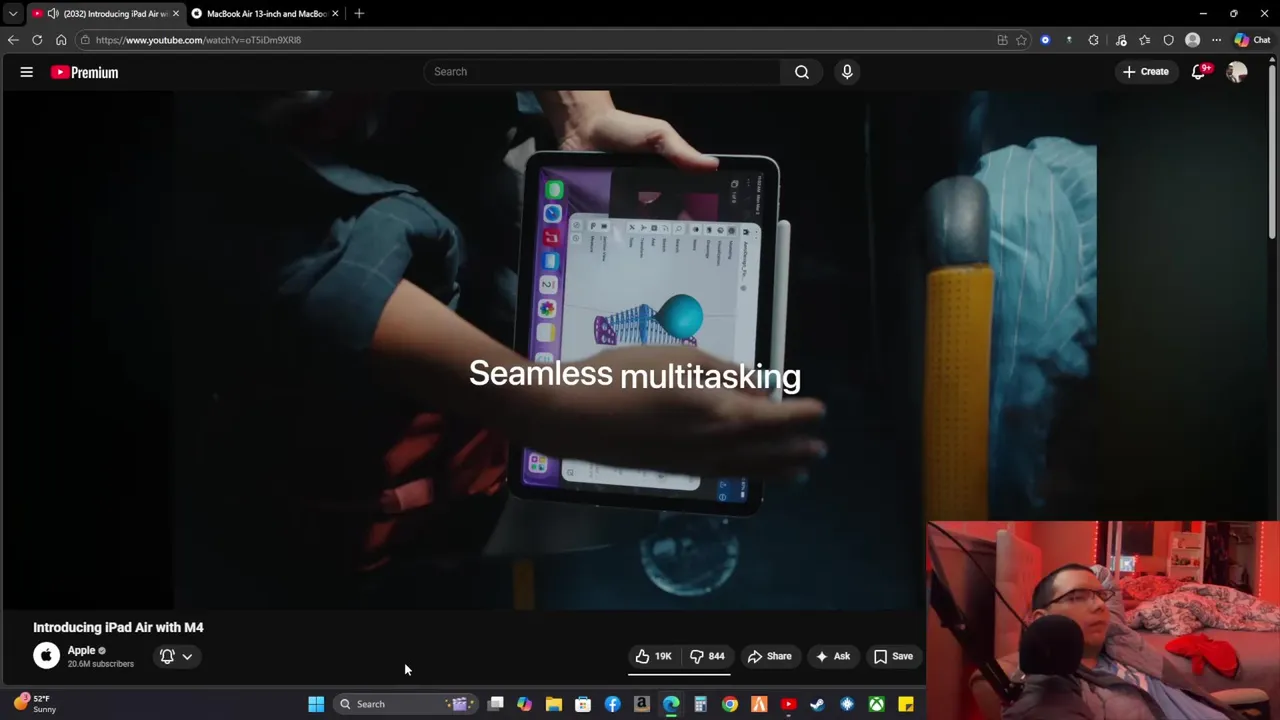Open the YouTube app taskbar icon
This screenshot has height=720, width=1280.
pyautogui.click(x=788, y=704)
